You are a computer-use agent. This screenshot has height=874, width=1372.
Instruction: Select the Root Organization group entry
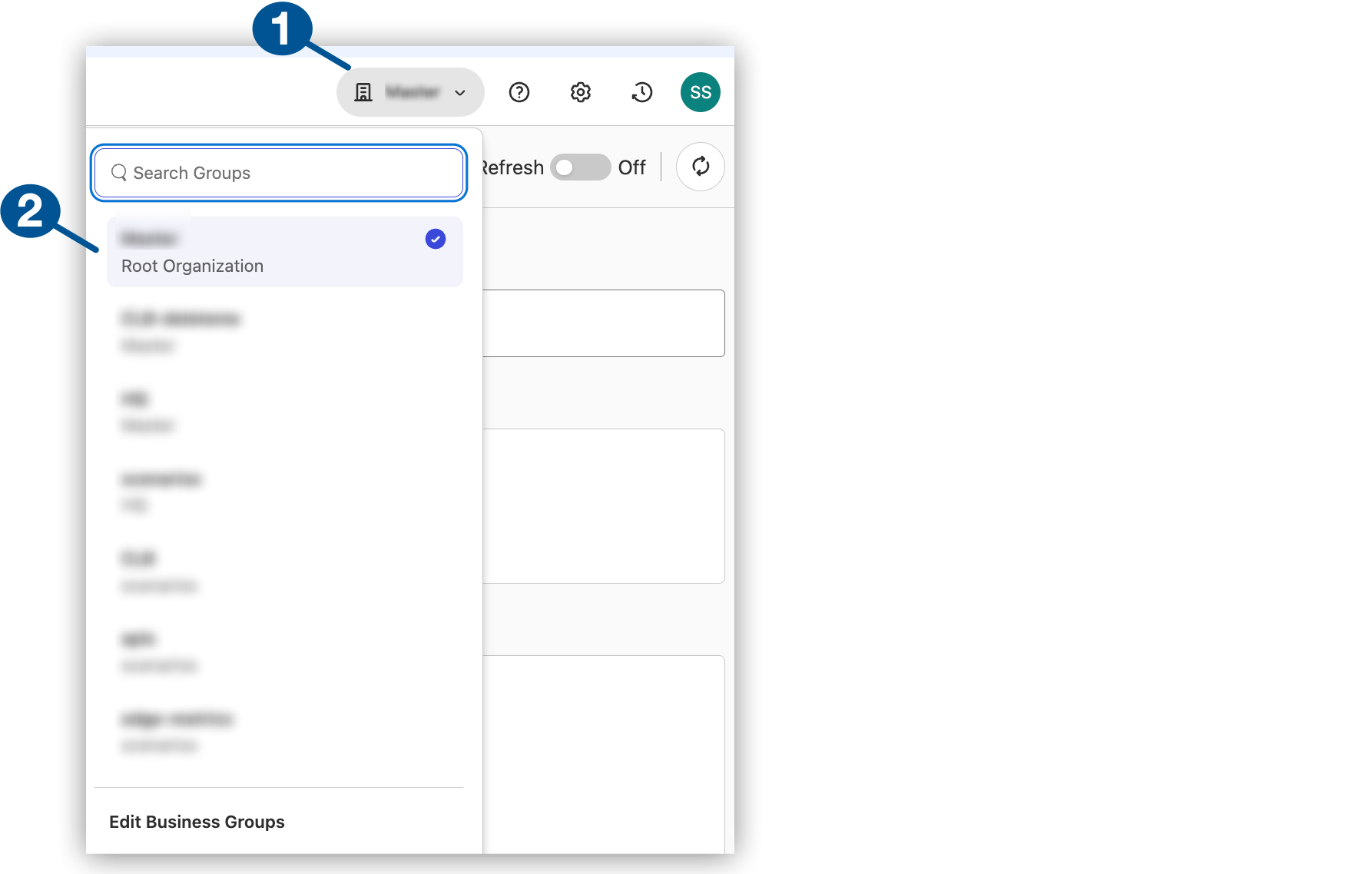pos(284,252)
